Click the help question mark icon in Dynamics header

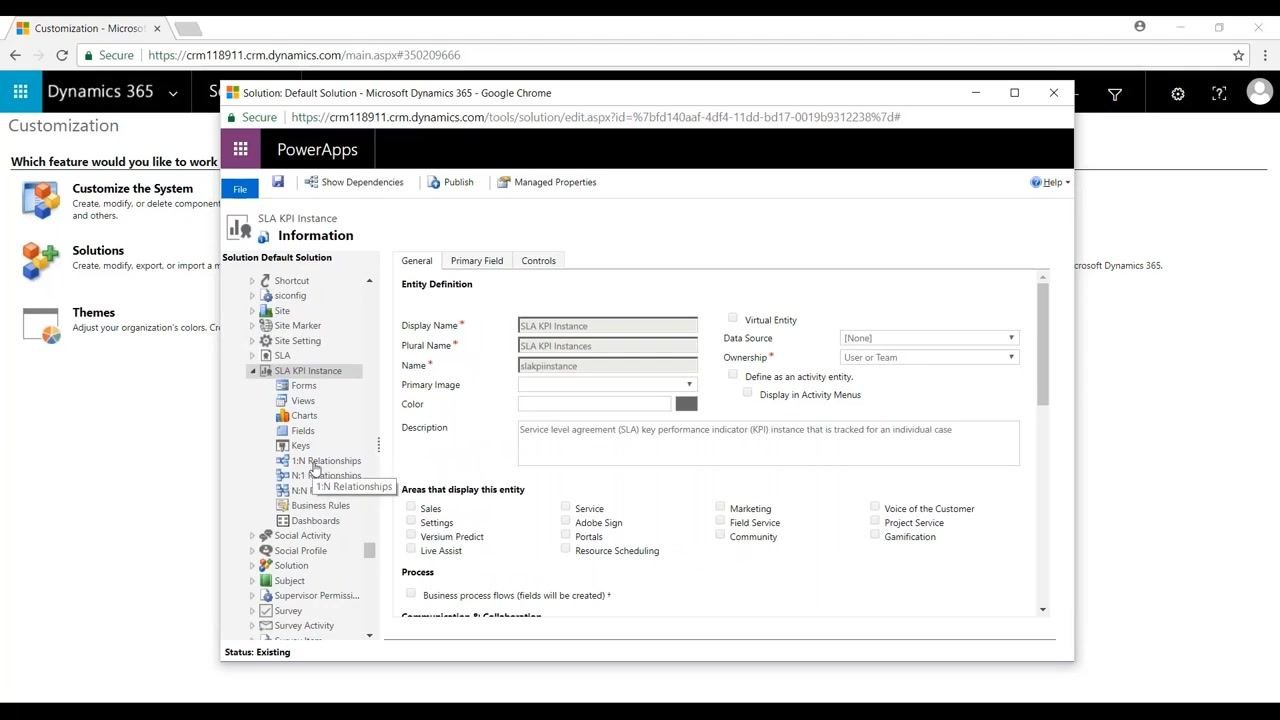1219,94
